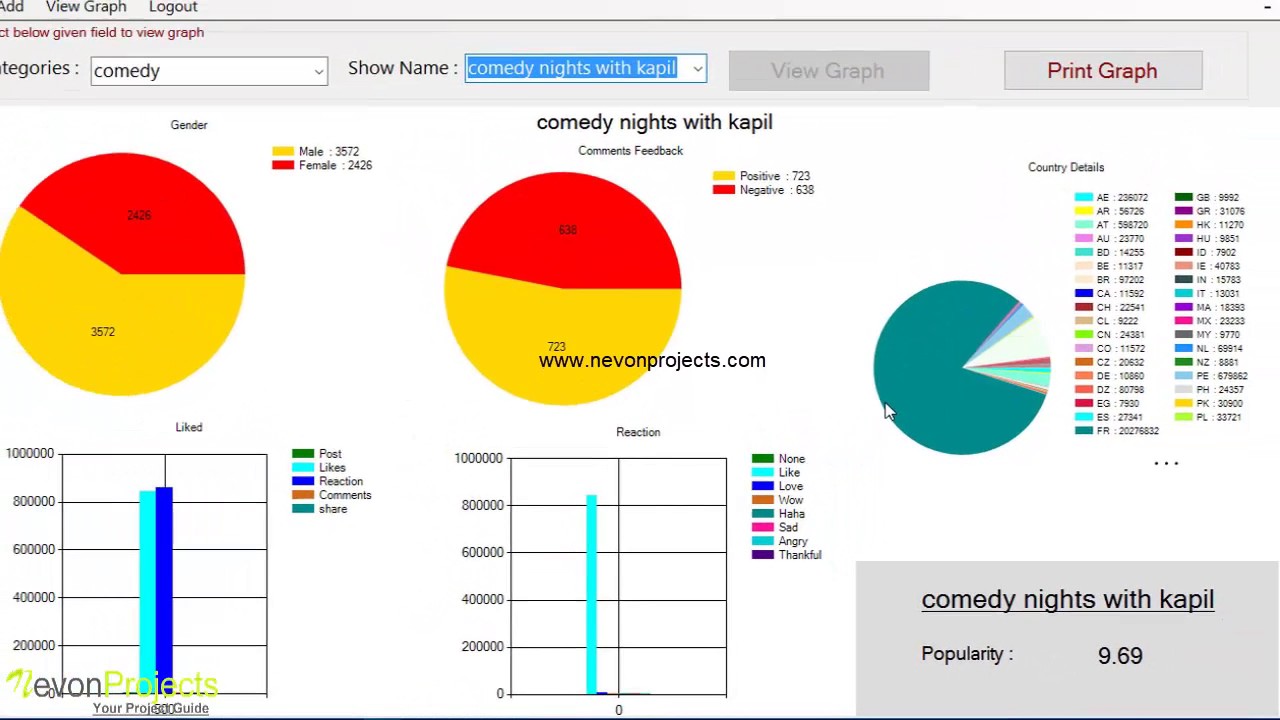The height and width of the screenshot is (720, 1280).
Task: Open the Show Name dropdown arrow
Action: (697, 69)
